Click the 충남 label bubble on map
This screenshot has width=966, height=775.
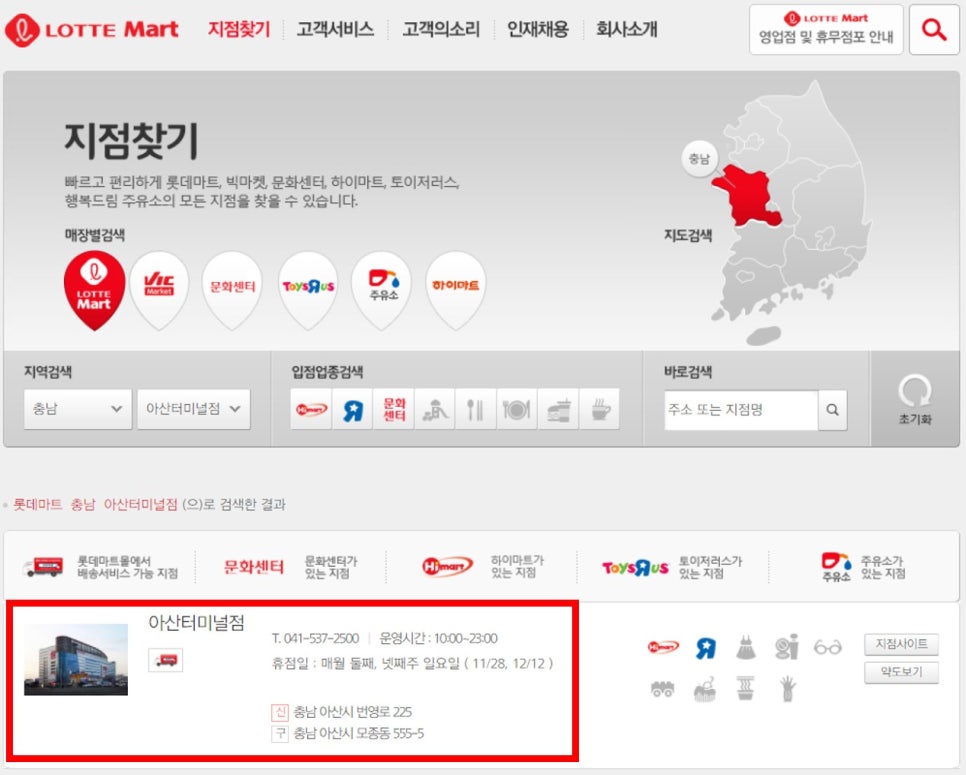[699, 159]
